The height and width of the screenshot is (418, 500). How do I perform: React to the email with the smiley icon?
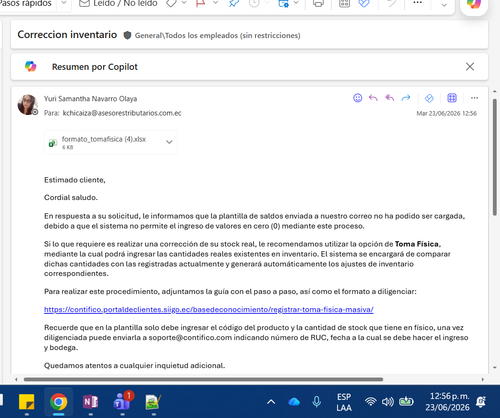[357, 98]
